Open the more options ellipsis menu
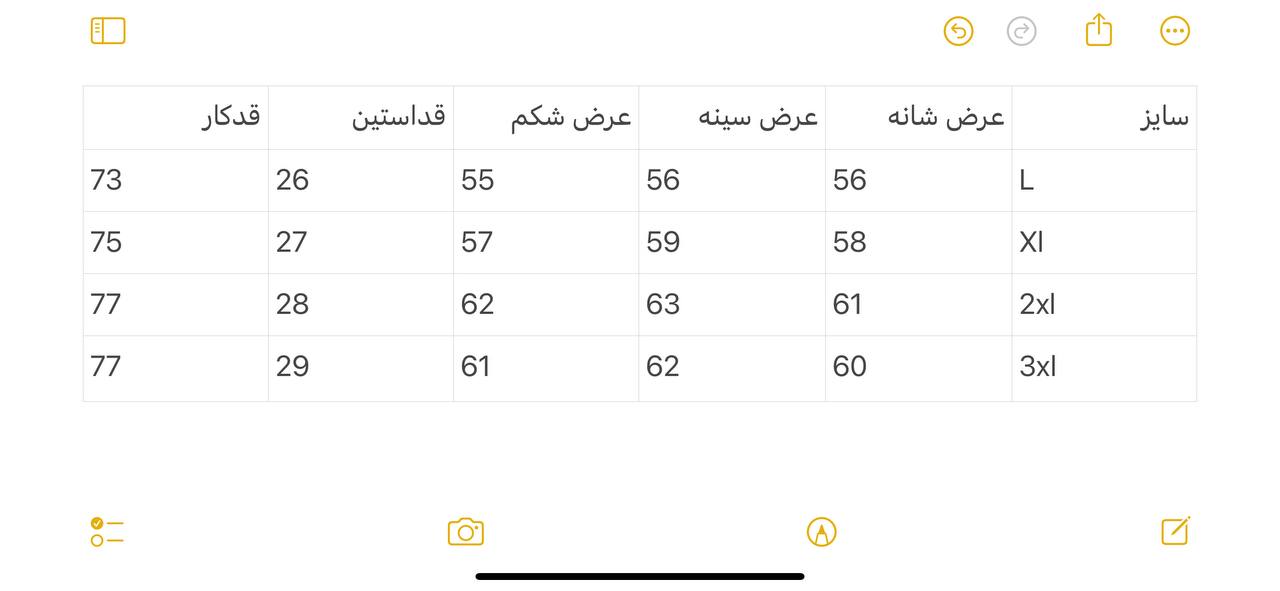The width and height of the screenshot is (1280, 591). click(x=1175, y=31)
